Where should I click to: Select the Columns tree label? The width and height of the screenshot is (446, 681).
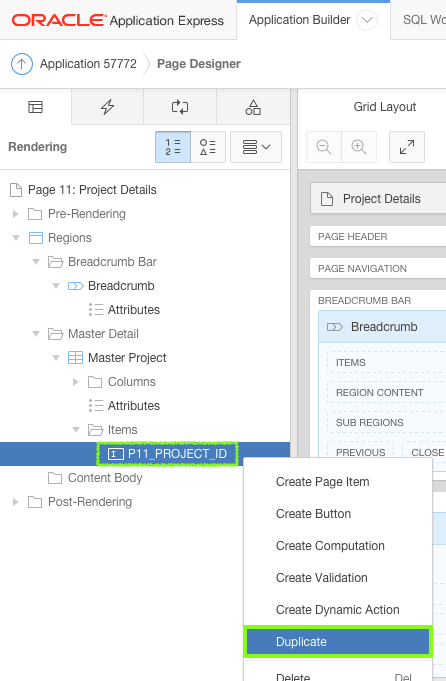[132, 382]
